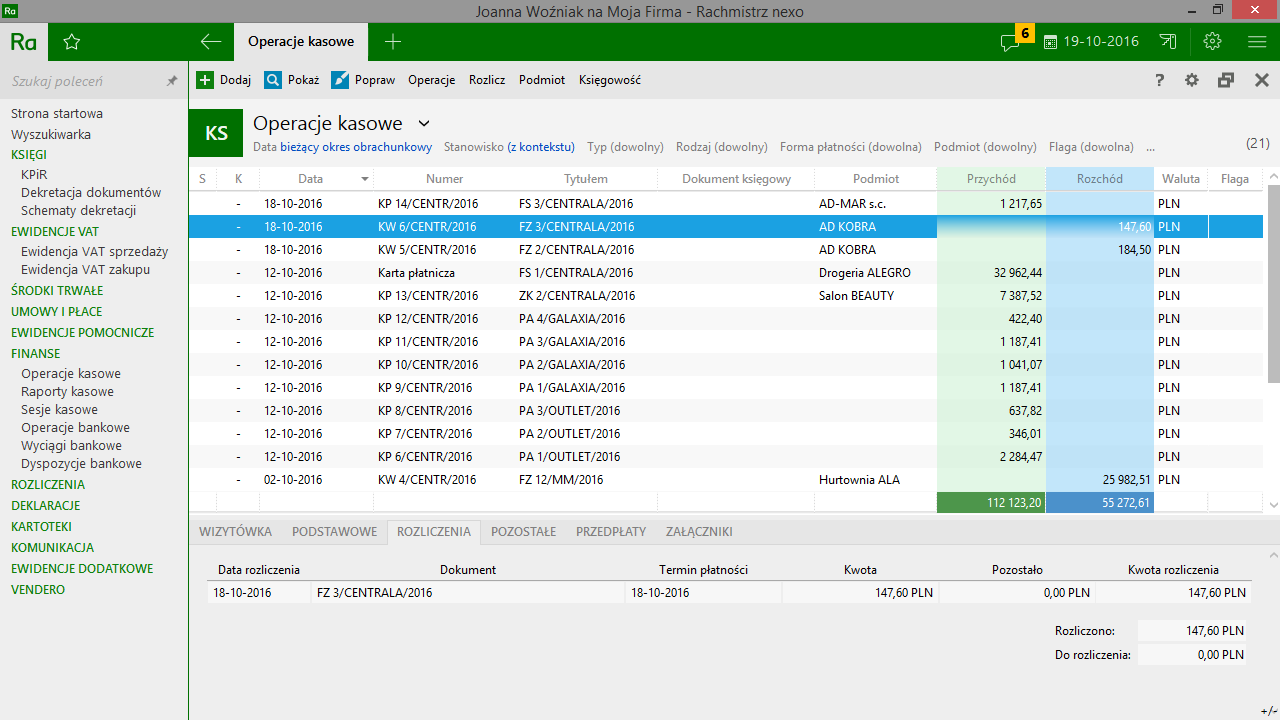The width and height of the screenshot is (1280, 720).
Task: Switch to the PODSTAWOWE tab
Action: (x=334, y=532)
